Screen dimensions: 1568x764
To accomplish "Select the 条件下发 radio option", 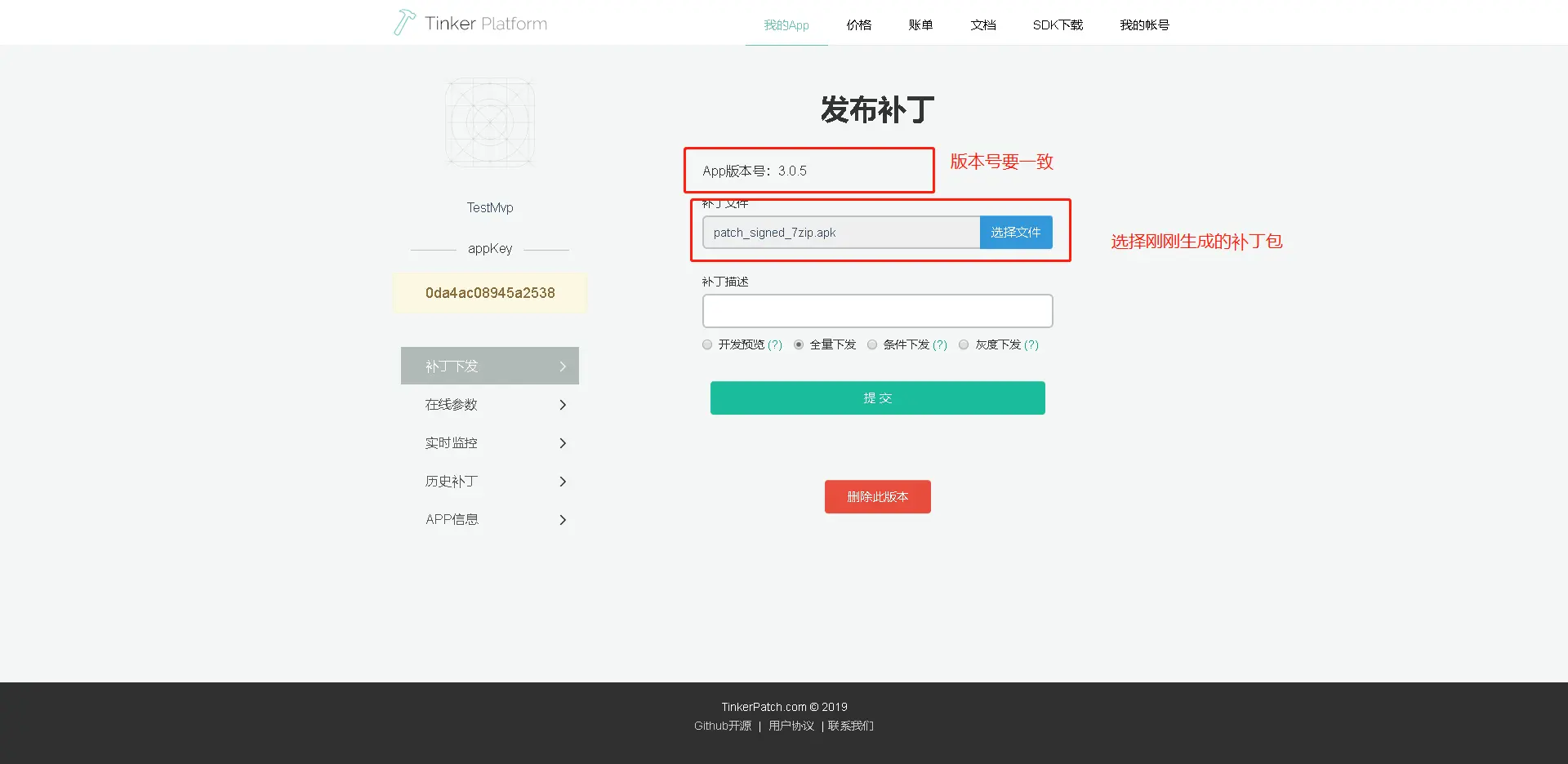I will (872, 344).
